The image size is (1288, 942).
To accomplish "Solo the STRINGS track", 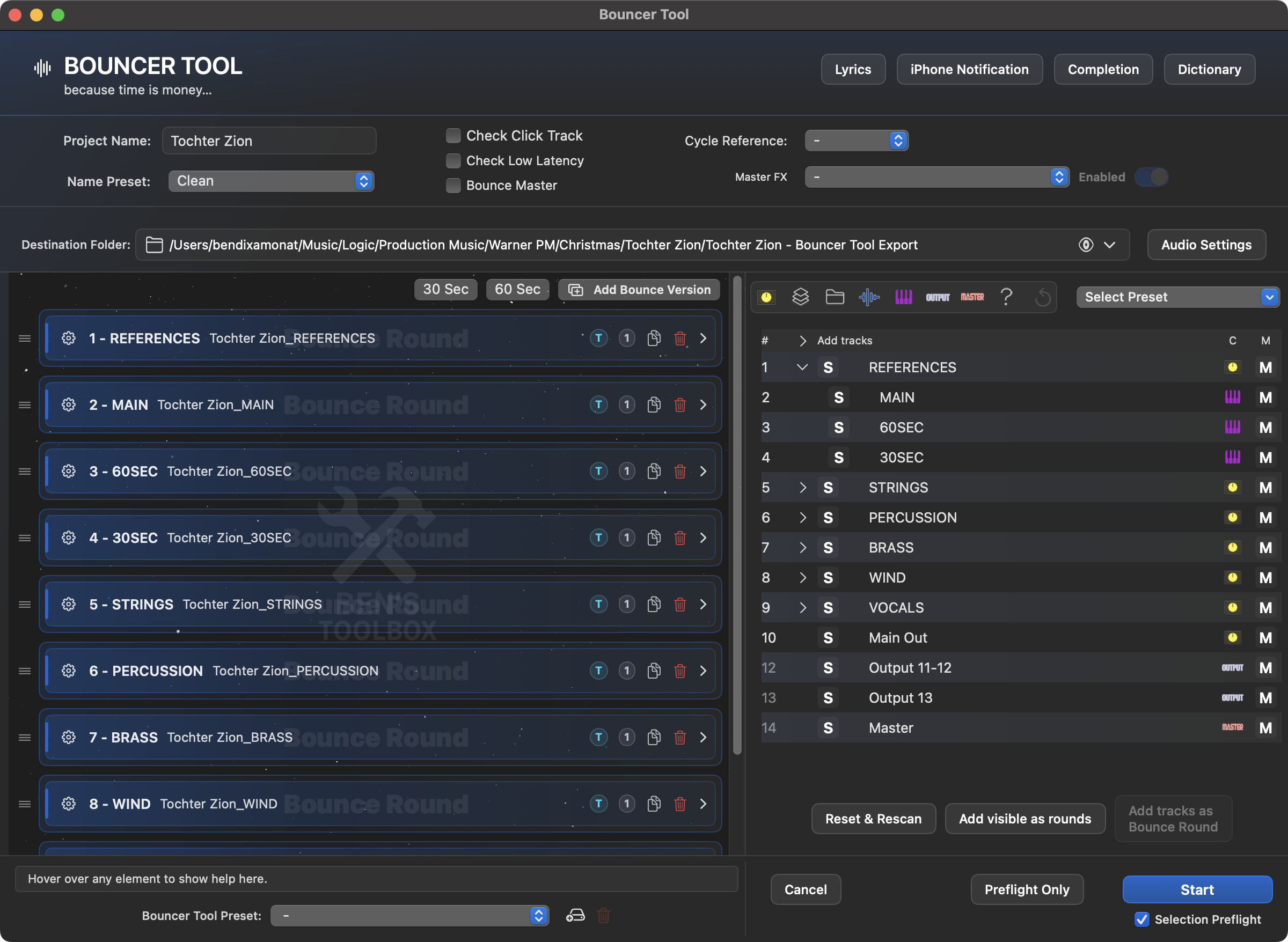I will [x=828, y=488].
